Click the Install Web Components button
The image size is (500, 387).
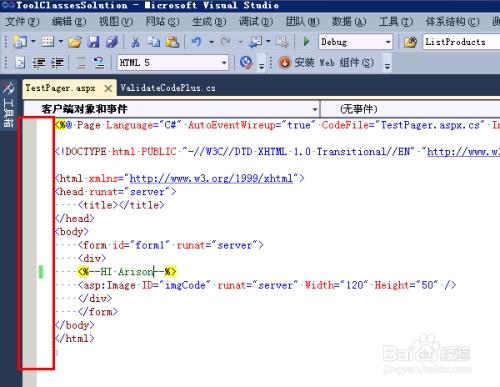[326, 63]
